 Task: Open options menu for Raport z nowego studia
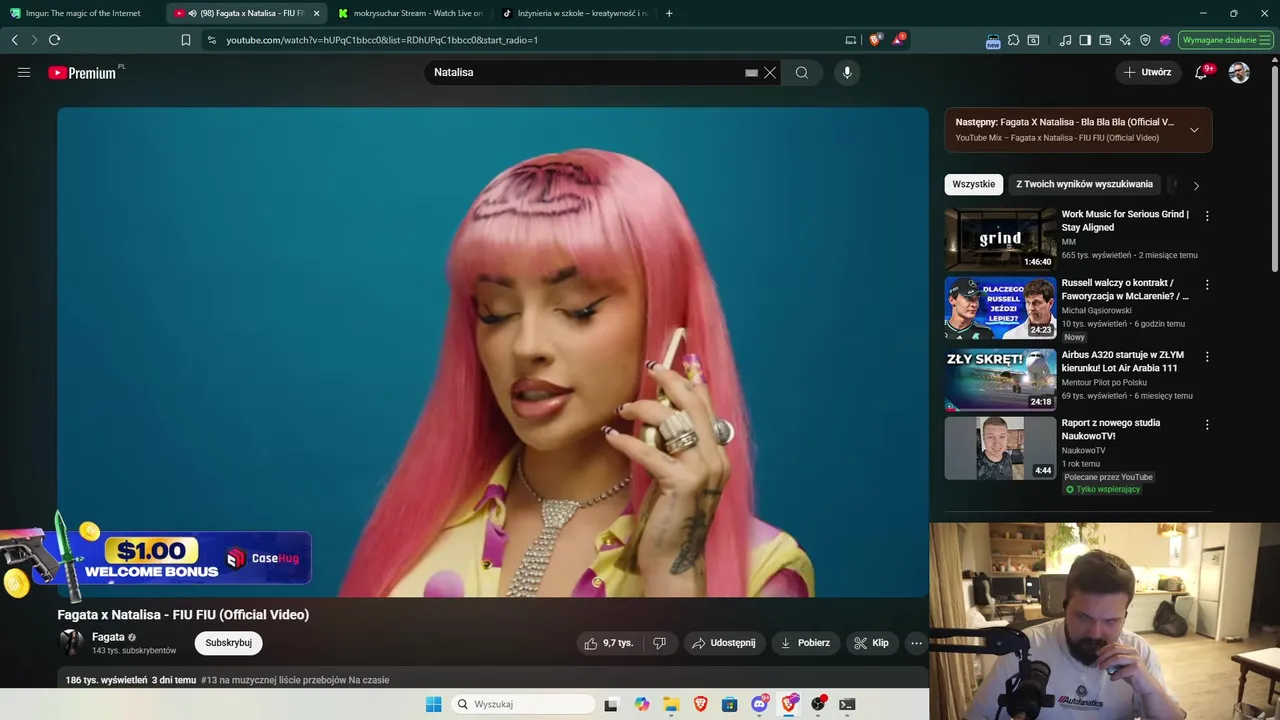1207,425
